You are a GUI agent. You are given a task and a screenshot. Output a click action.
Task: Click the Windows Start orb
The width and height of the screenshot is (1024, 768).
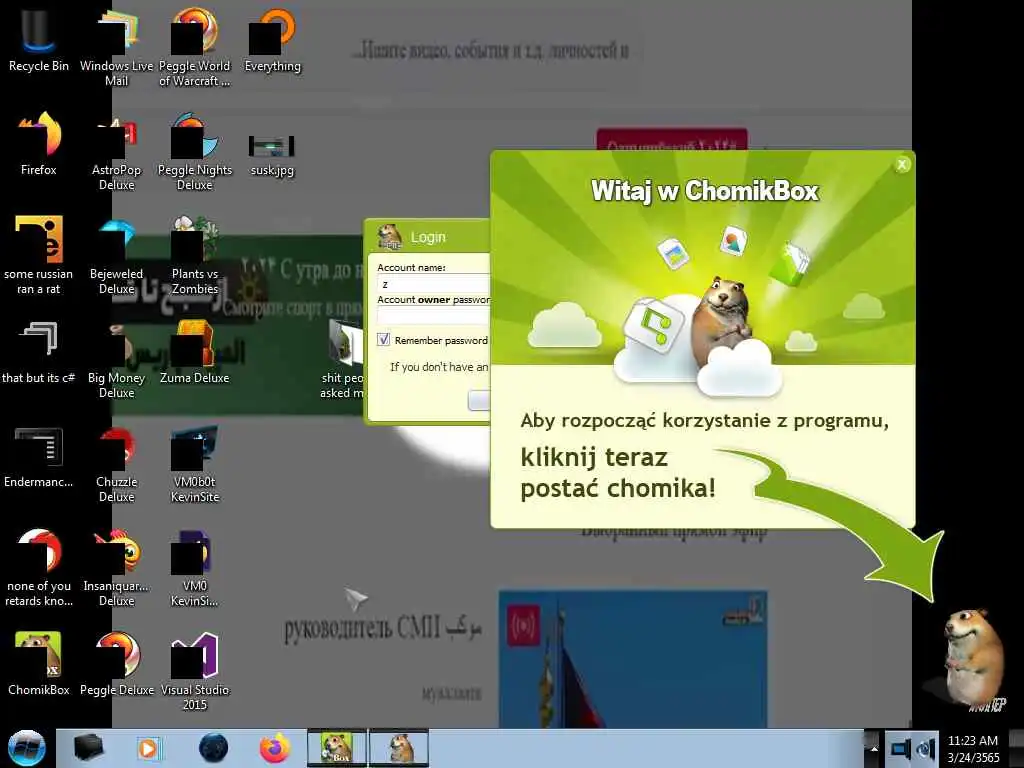click(x=26, y=748)
